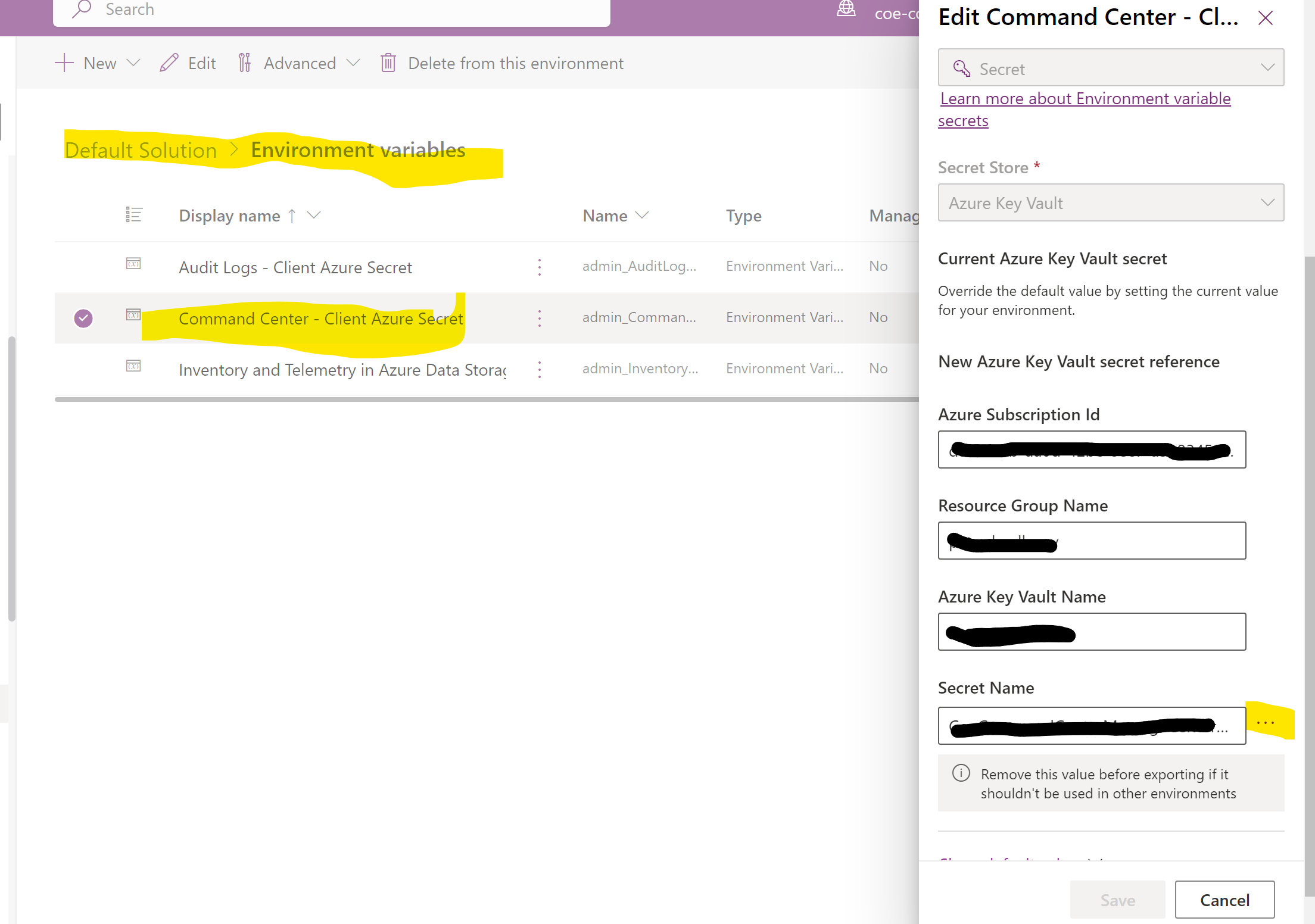Deselect the Command Center row checkmark
Image resolution: width=1315 pixels, height=924 pixels.
[83, 318]
